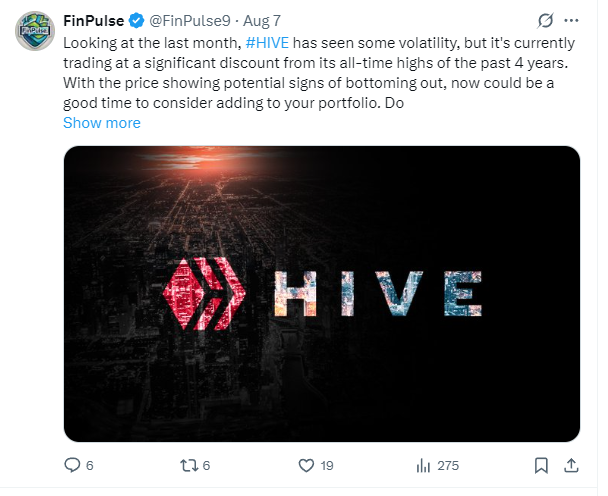
Task: Open the Aug 7 timestamp link
Action: pos(262,21)
